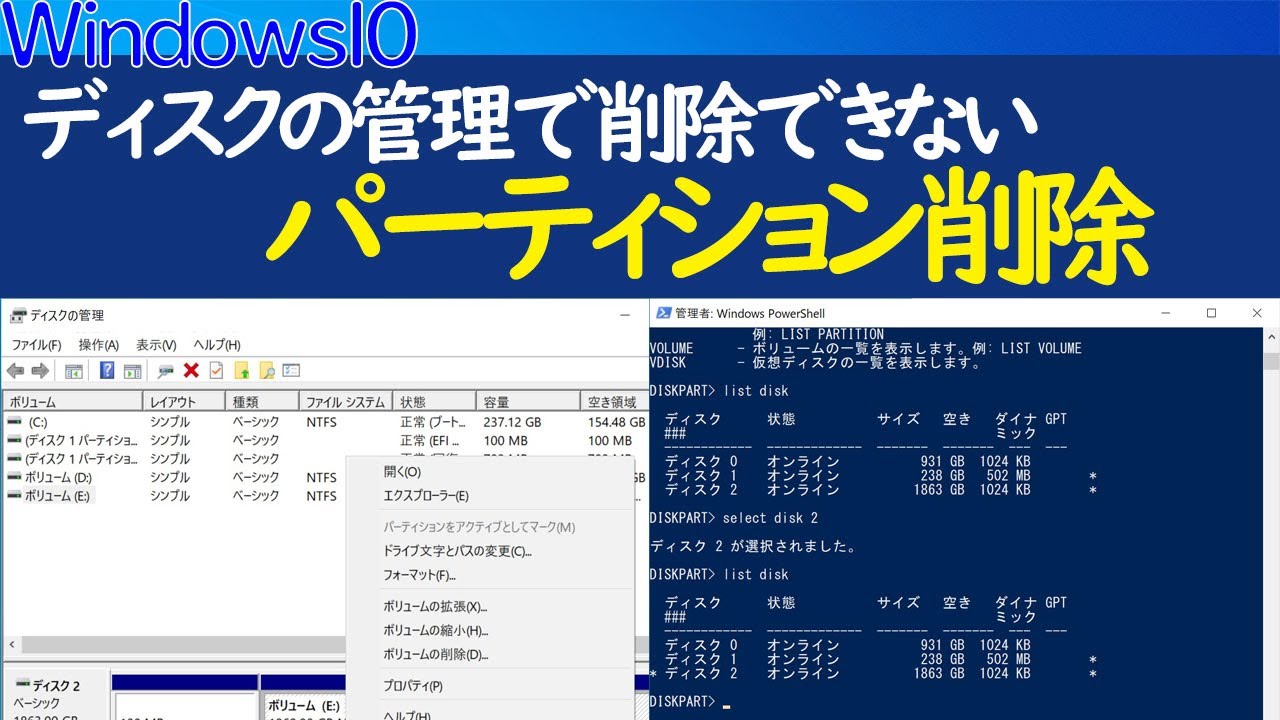Click the 'select disk 2' command line
The image size is (1280, 720).
pyautogui.click(x=734, y=518)
